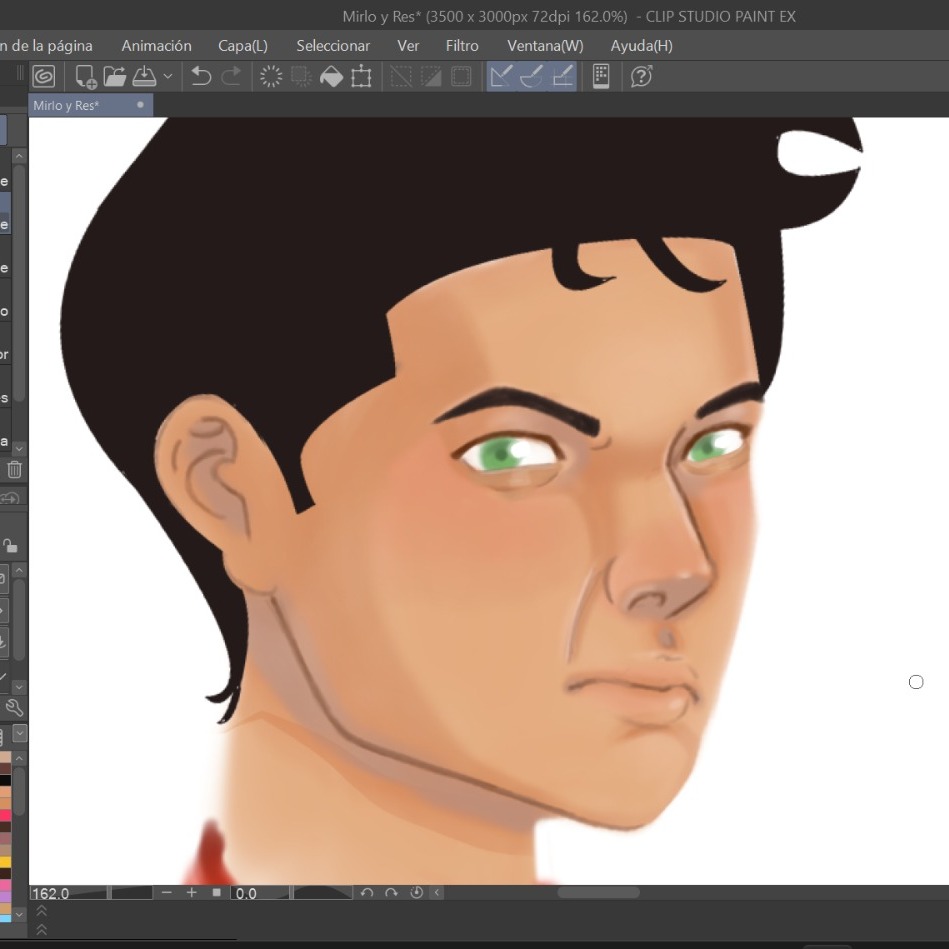Image resolution: width=949 pixels, height=949 pixels.
Task: Click the Open file folder icon
Action: [115, 76]
